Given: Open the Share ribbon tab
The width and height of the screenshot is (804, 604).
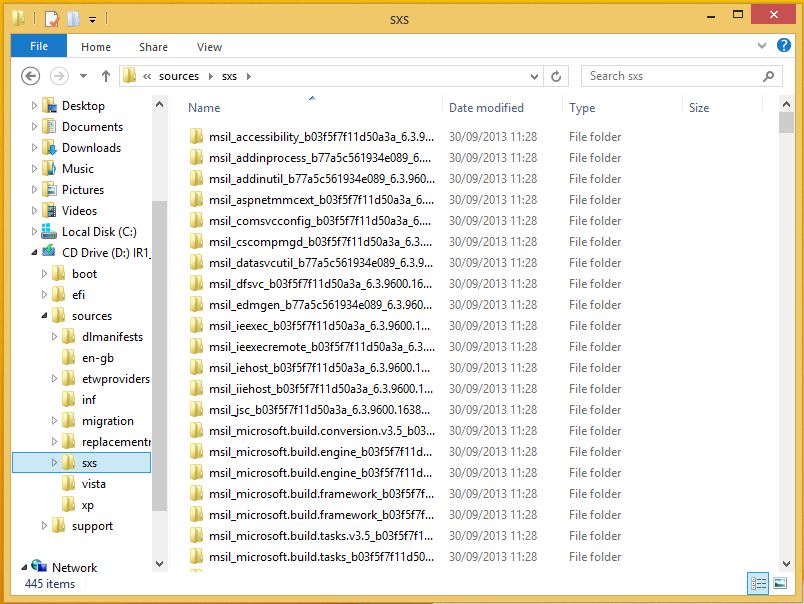Looking at the screenshot, I should 153,47.
